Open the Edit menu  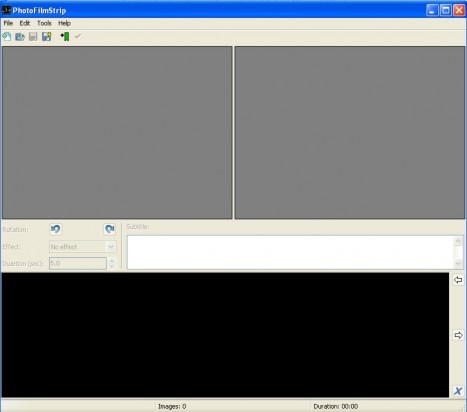click(25, 23)
